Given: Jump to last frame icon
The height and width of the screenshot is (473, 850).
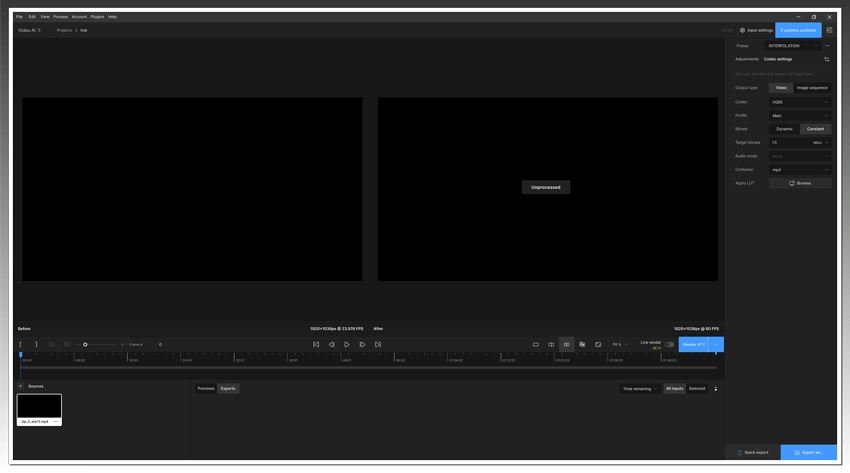Looking at the screenshot, I should click(378, 345).
